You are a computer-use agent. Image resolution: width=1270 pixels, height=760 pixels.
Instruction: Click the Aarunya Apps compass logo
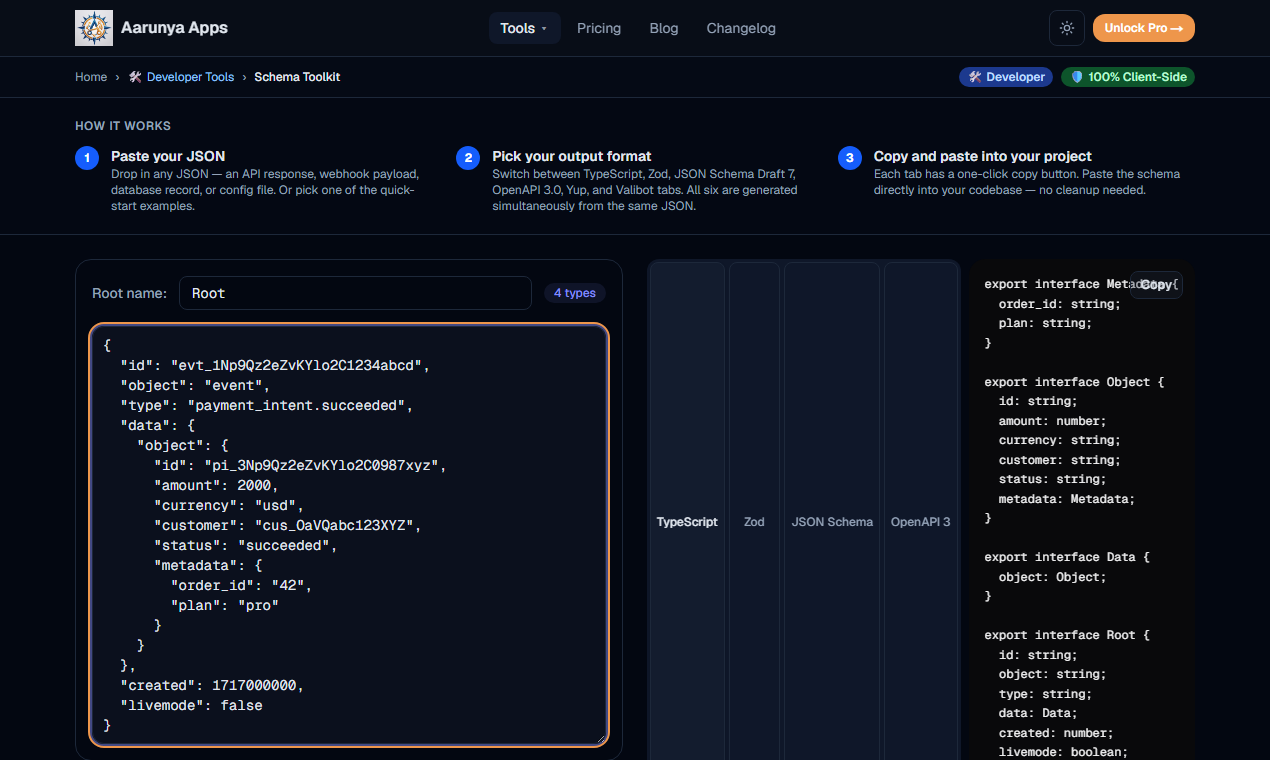pos(94,28)
